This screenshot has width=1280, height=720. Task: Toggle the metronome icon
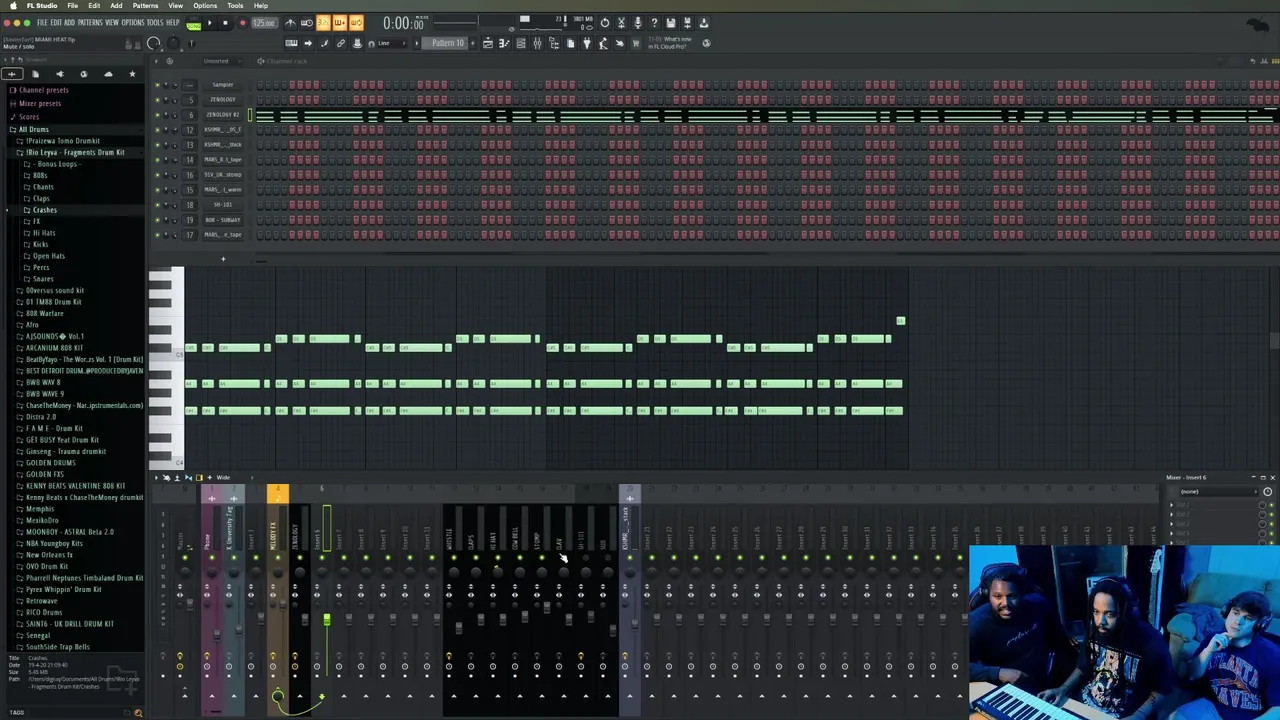290,23
